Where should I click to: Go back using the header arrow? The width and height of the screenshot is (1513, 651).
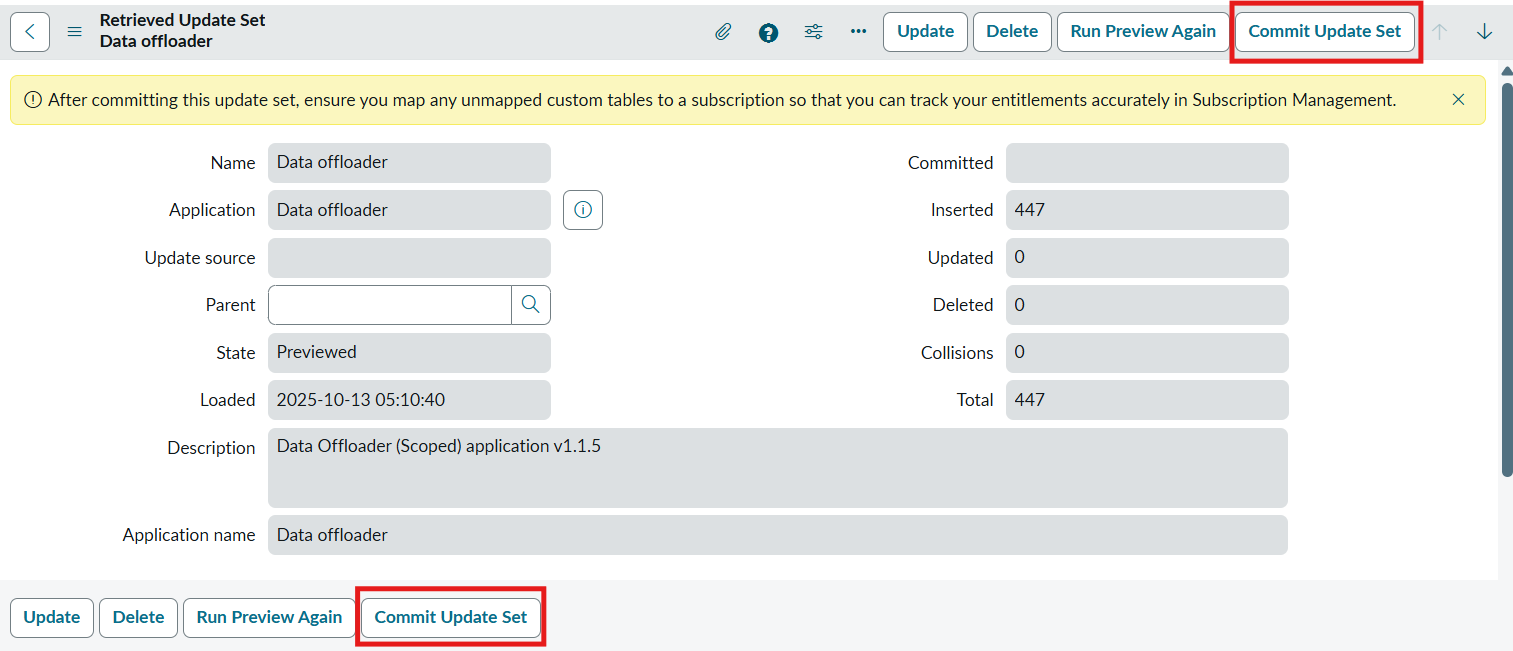pyautogui.click(x=30, y=32)
